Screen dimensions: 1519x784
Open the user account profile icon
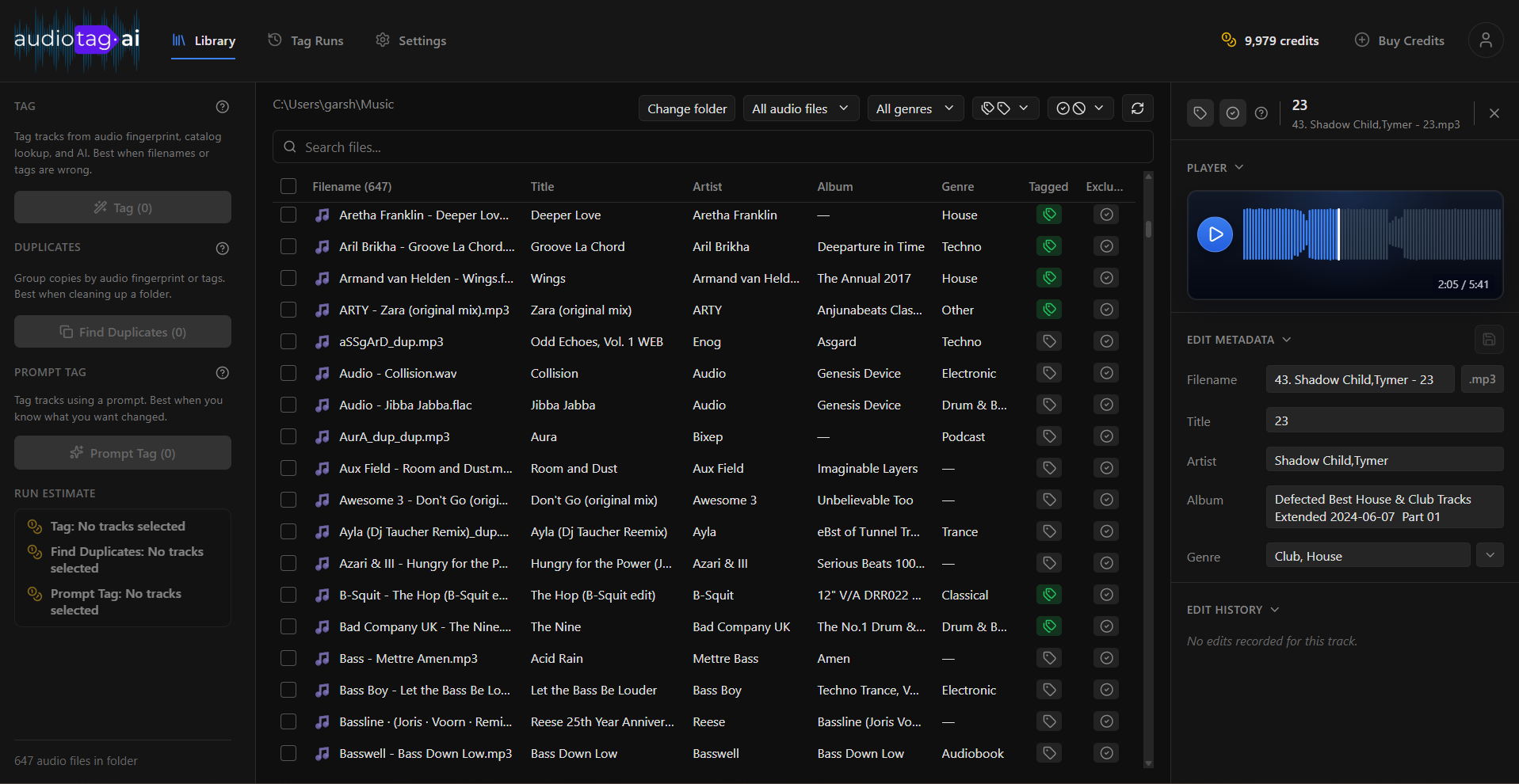pos(1486,40)
